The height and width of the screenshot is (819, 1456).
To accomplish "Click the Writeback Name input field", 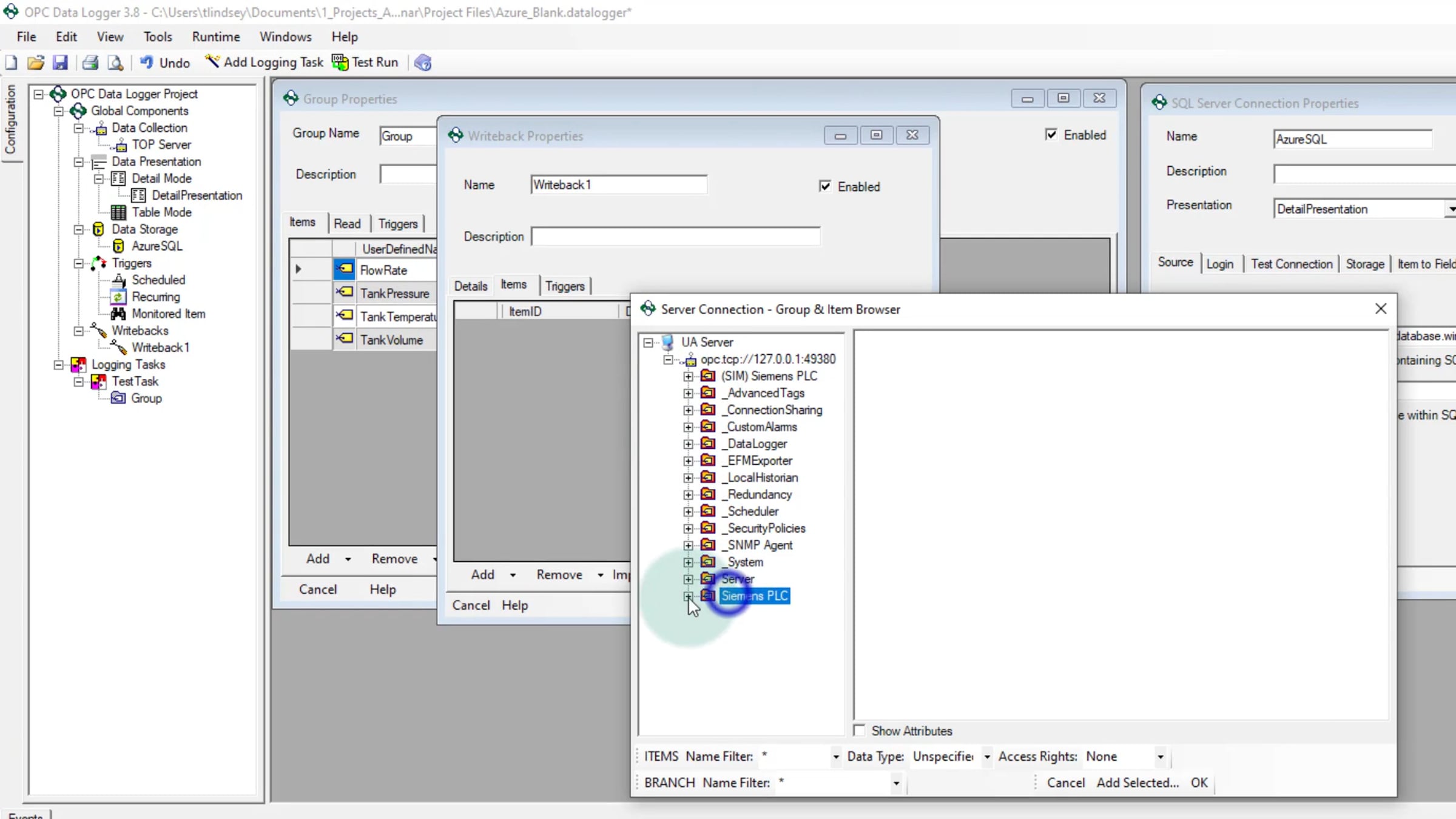I will [x=619, y=184].
